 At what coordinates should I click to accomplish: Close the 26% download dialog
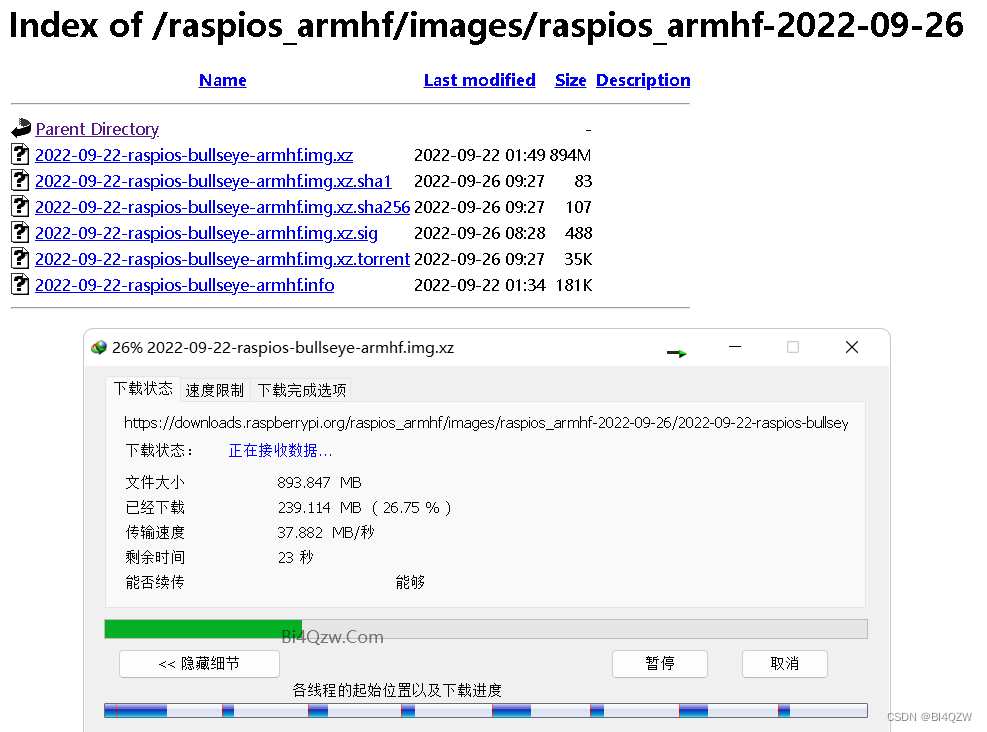(852, 347)
